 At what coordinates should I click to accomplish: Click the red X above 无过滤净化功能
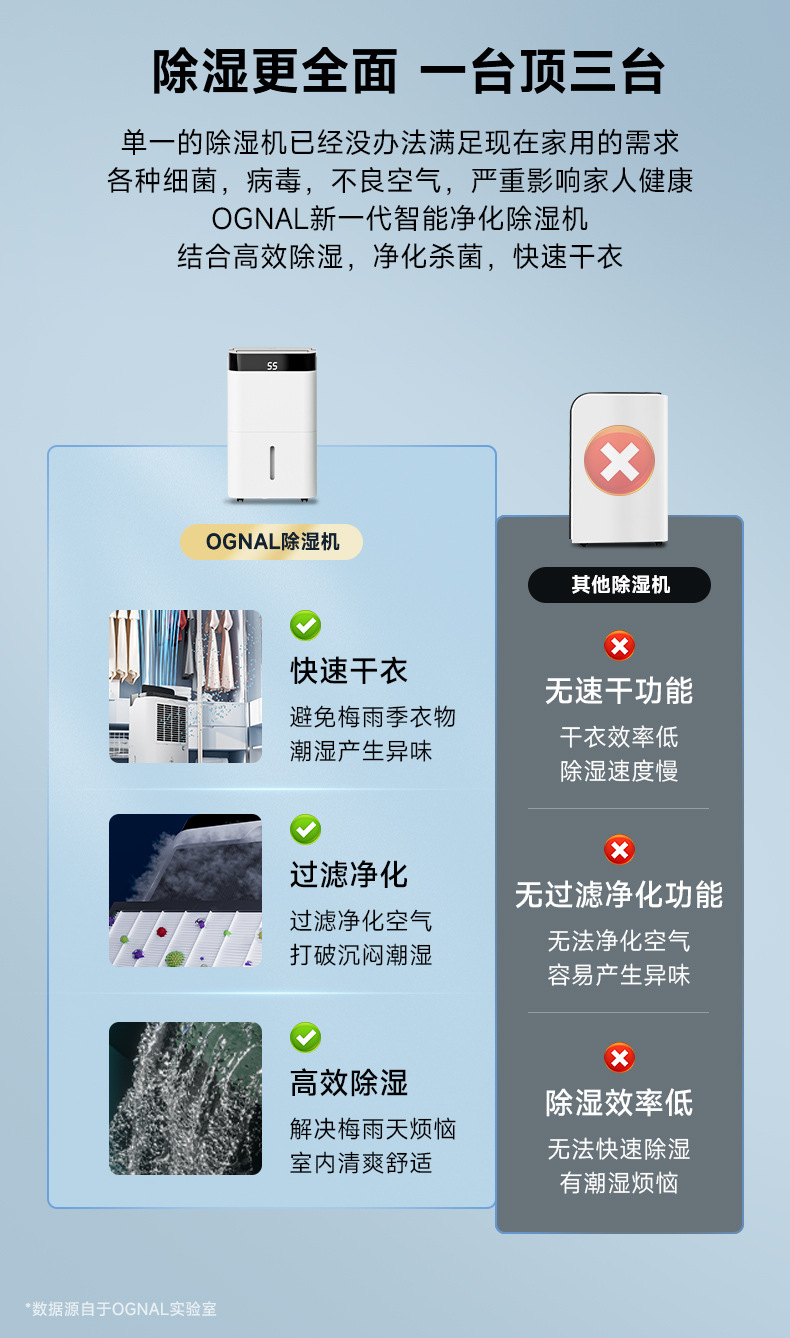point(619,850)
